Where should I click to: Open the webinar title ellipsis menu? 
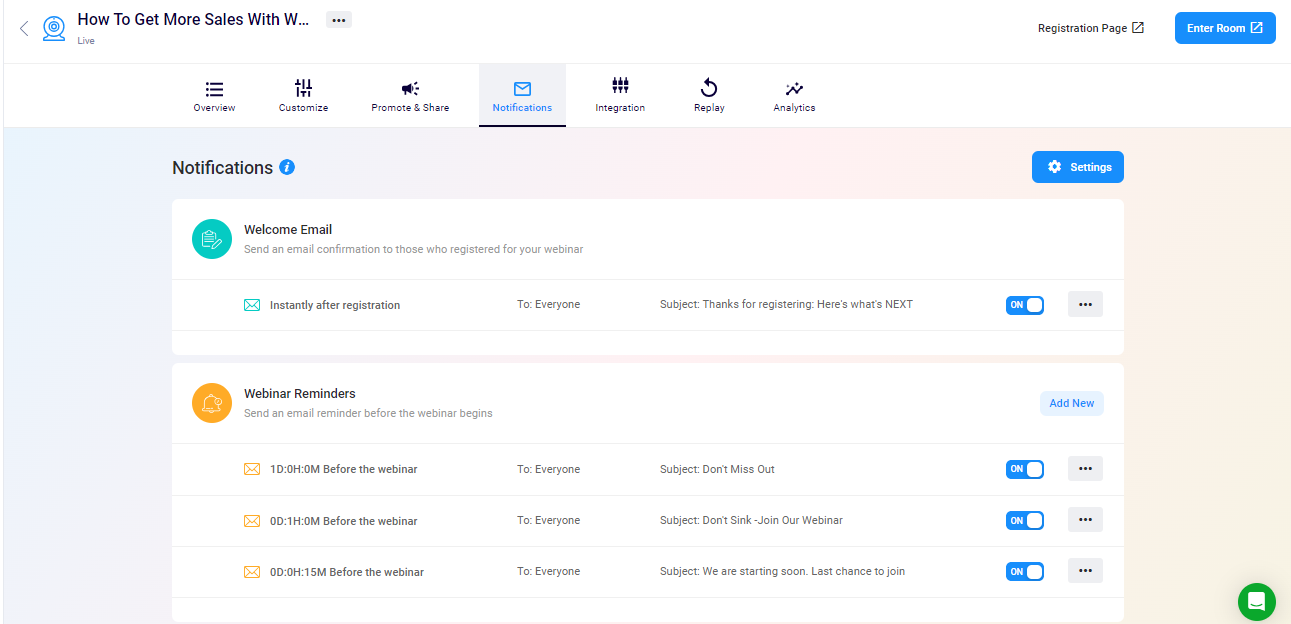pos(338,19)
